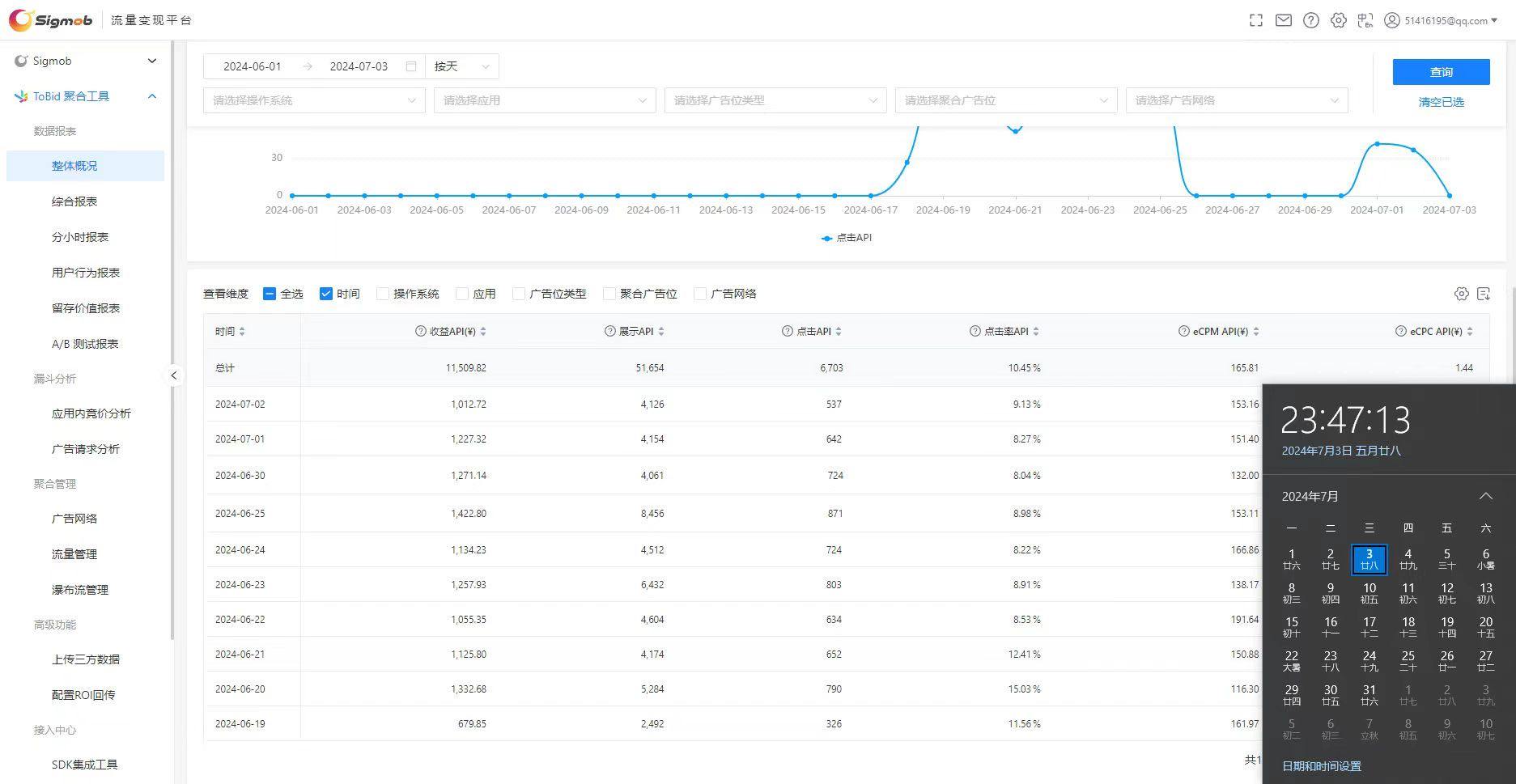
Task: Toggle the 全选 checkbox
Action: point(270,294)
